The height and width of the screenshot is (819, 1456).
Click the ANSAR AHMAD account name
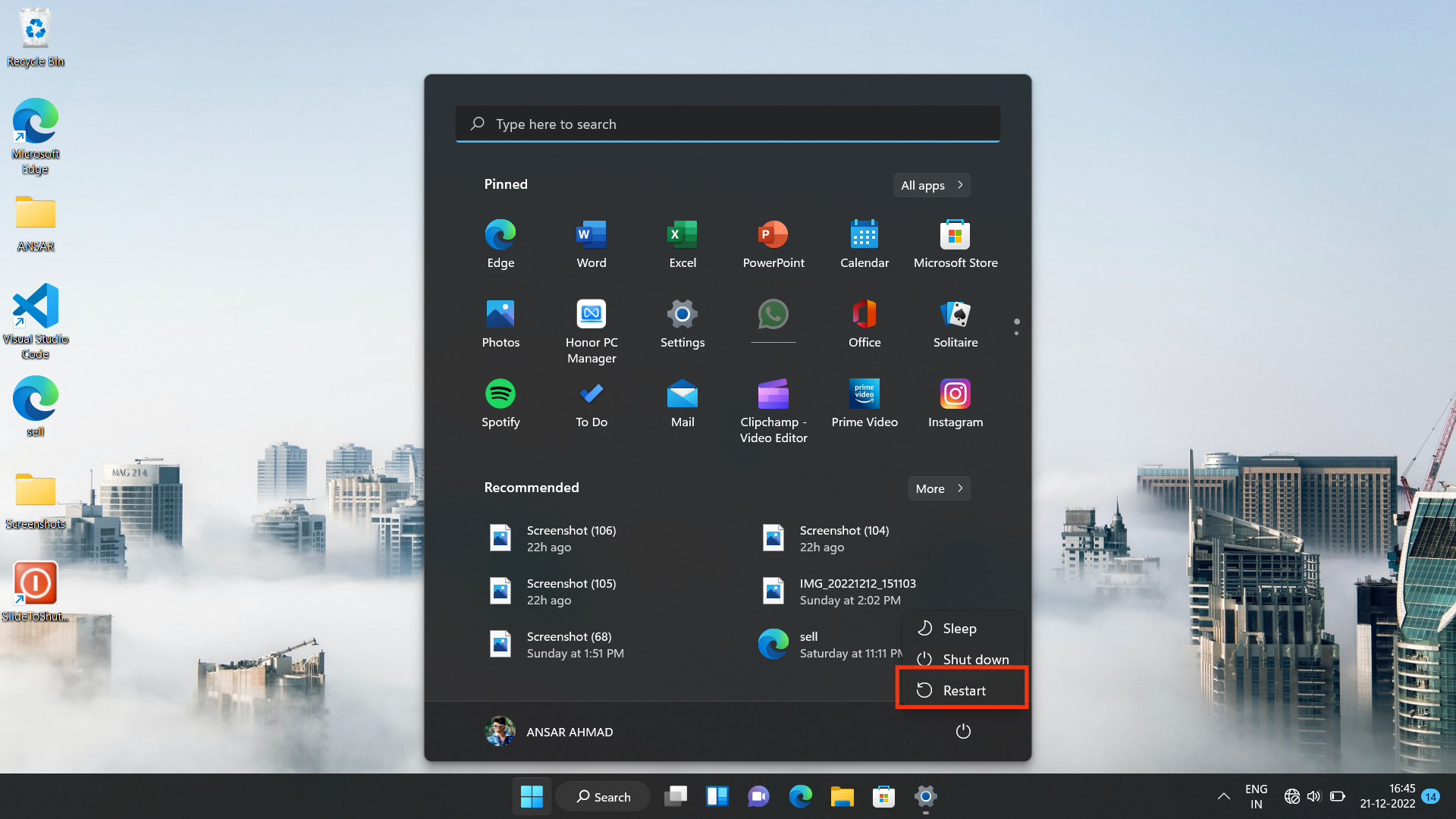point(569,731)
